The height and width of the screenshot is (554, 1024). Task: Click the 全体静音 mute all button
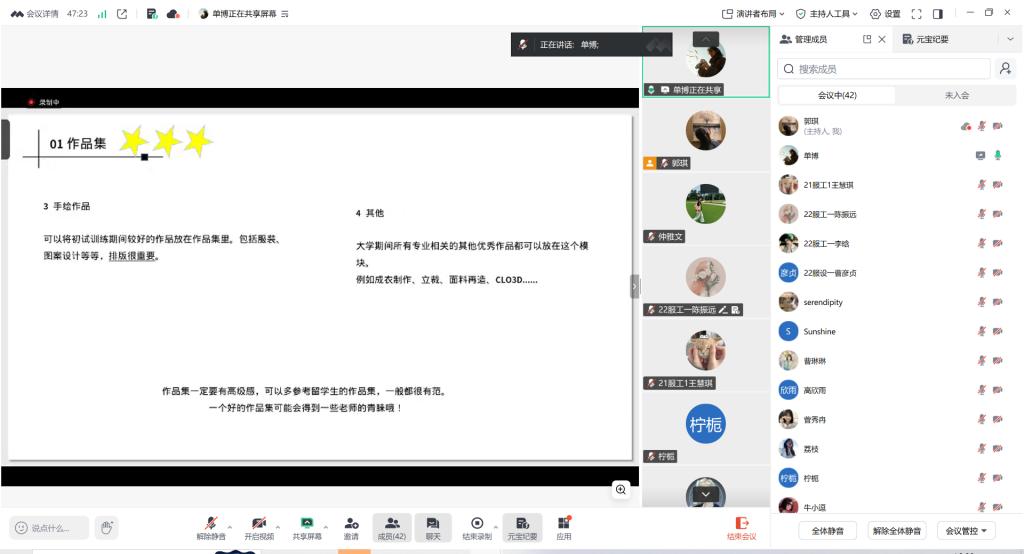click(828, 530)
